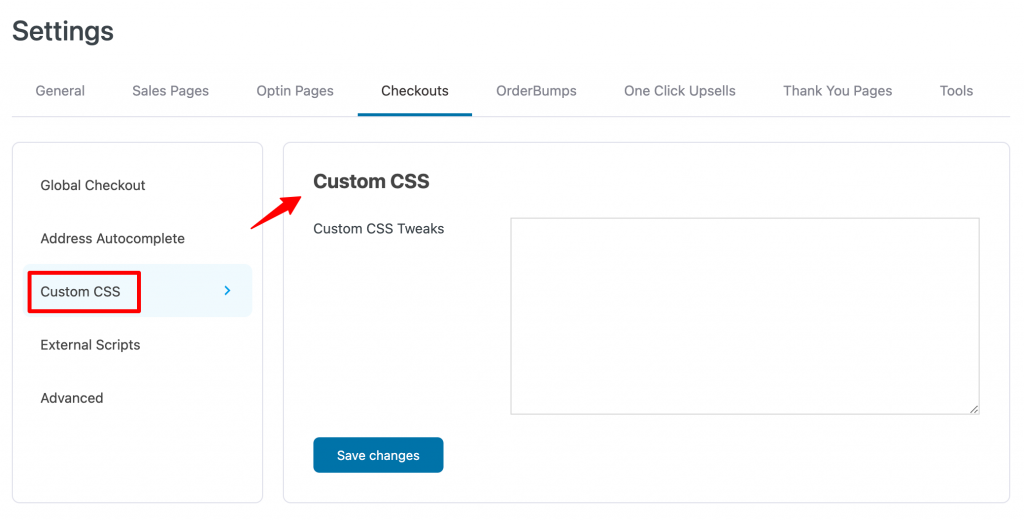Switch to Thank You Pages tab
The height and width of the screenshot is (520, 1024).
(838, 91)
